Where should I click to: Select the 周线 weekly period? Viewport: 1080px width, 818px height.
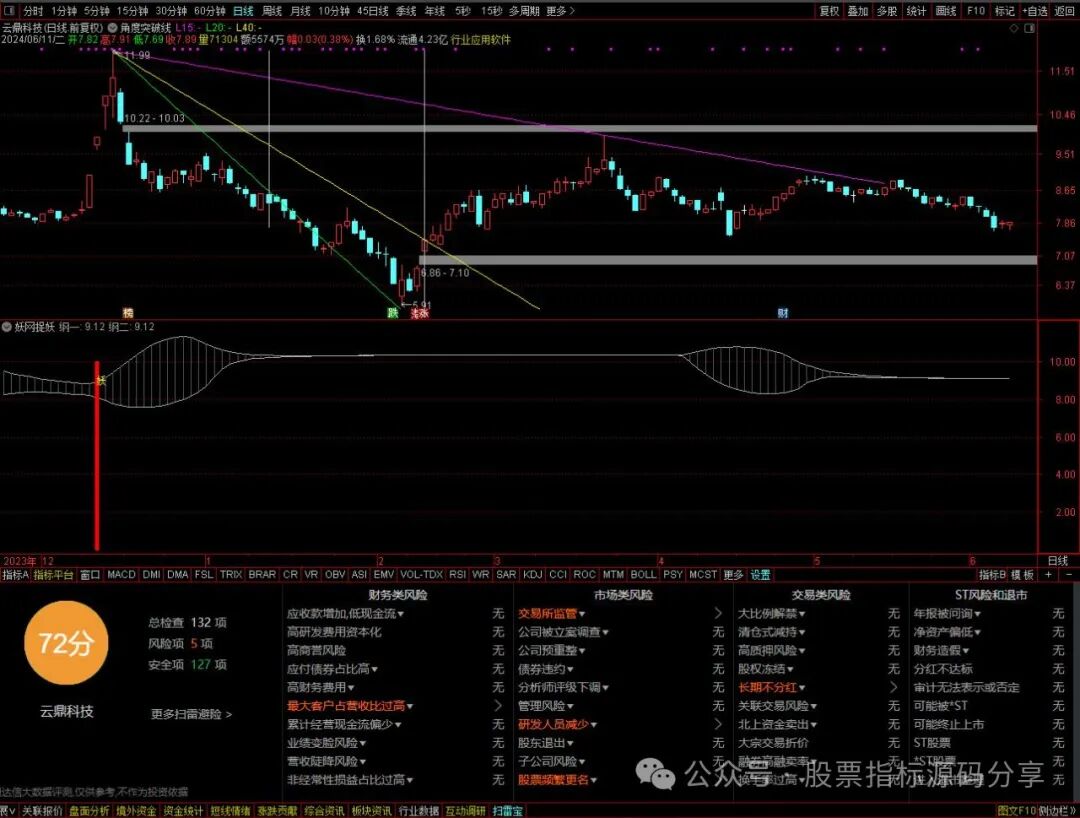pos(272,11)
